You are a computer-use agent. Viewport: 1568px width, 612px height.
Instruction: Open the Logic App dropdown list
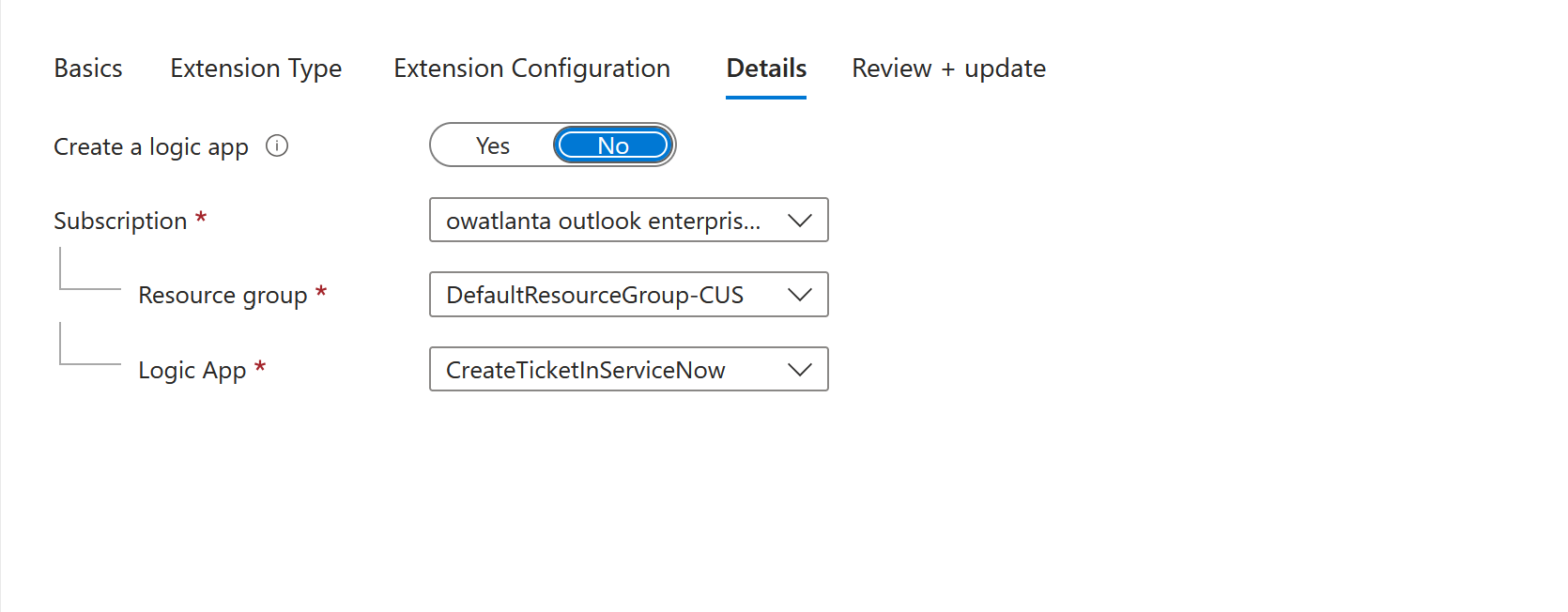[629, 369]
